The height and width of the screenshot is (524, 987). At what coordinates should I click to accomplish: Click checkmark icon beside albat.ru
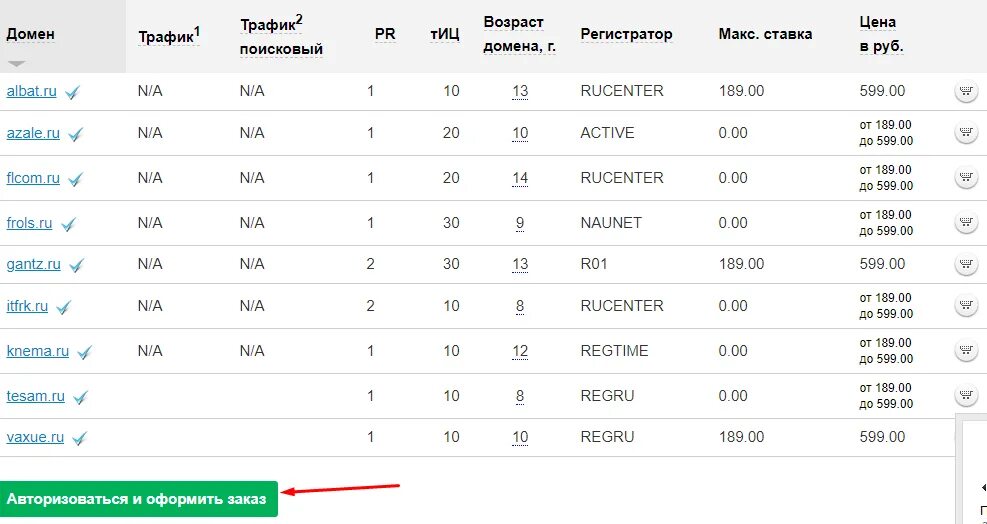point(72,93)
